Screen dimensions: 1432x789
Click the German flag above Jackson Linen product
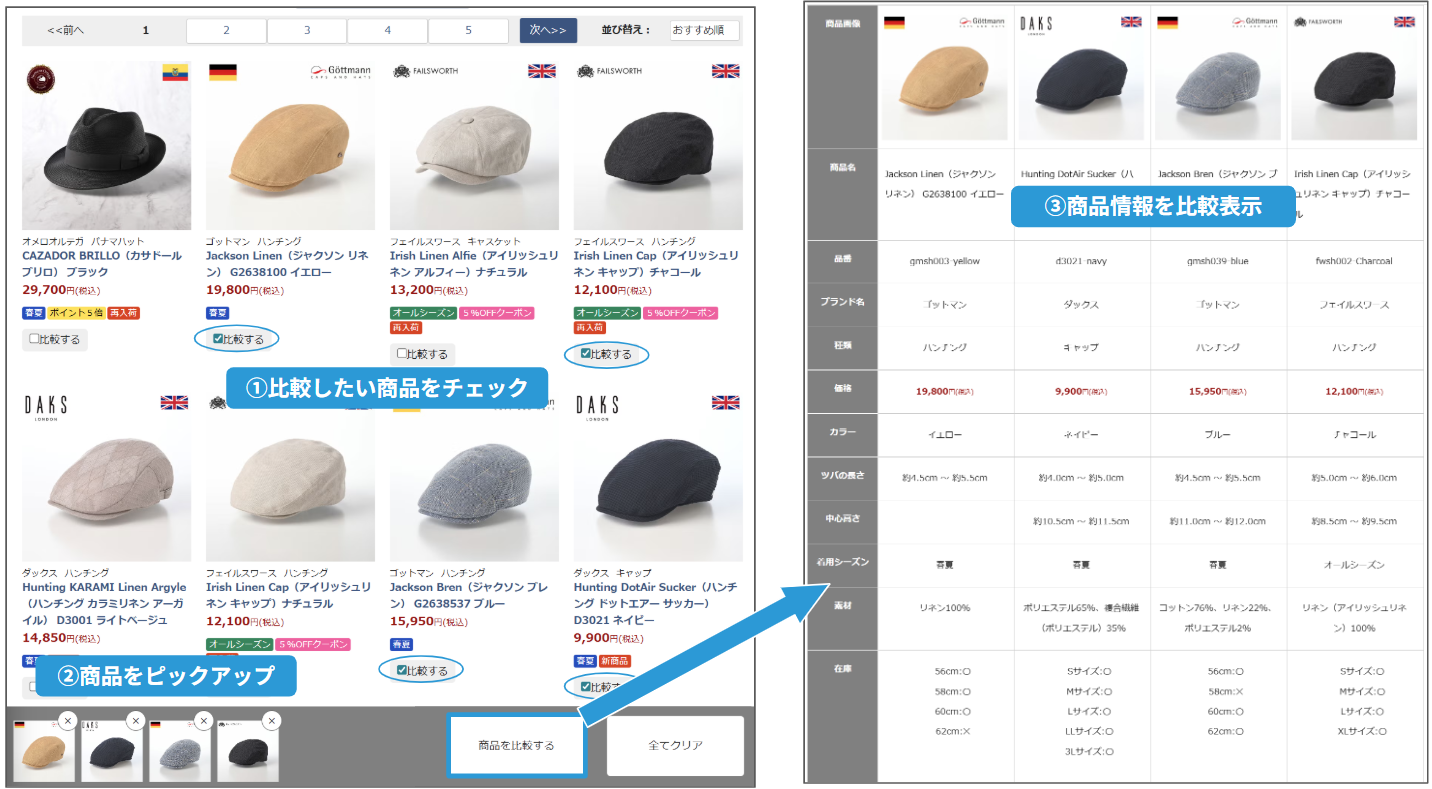point(222,72)
